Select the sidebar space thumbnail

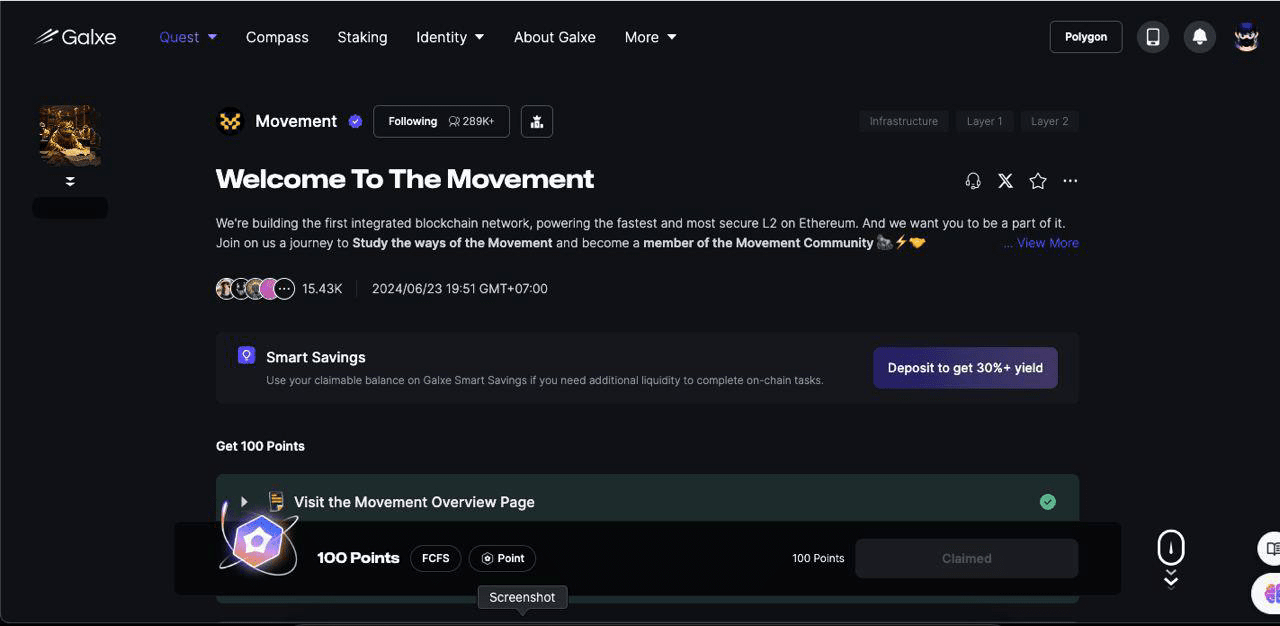pyautogui.click(x=70, y=135)
